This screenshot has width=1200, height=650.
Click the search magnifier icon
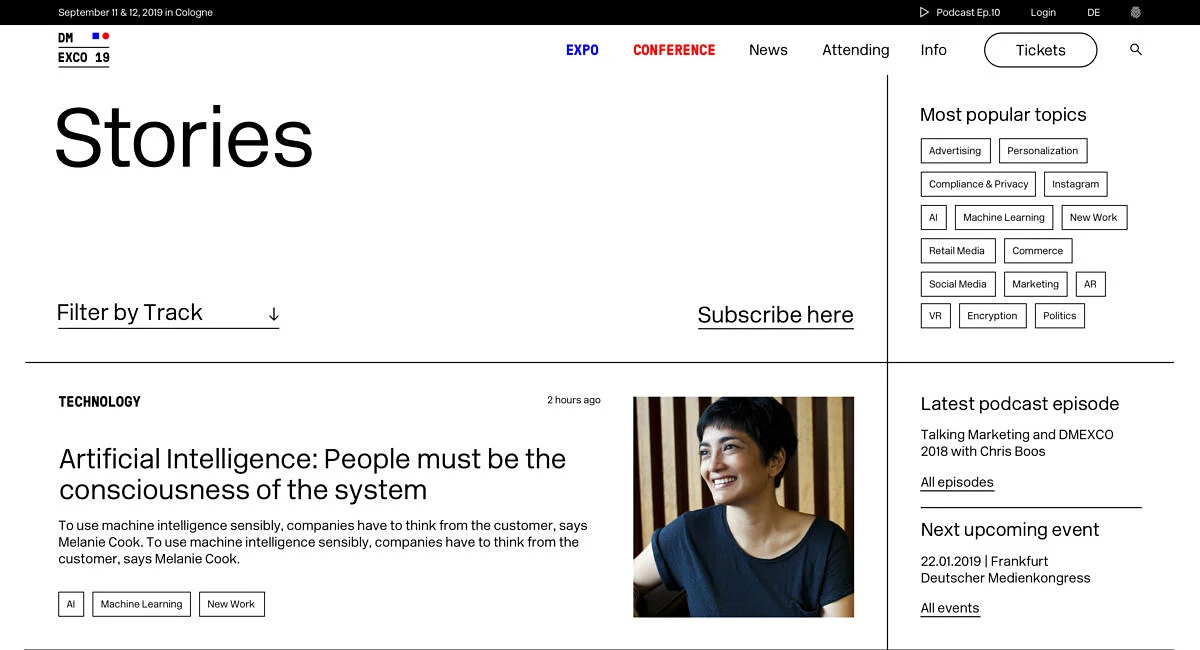tap(1136, 49)
